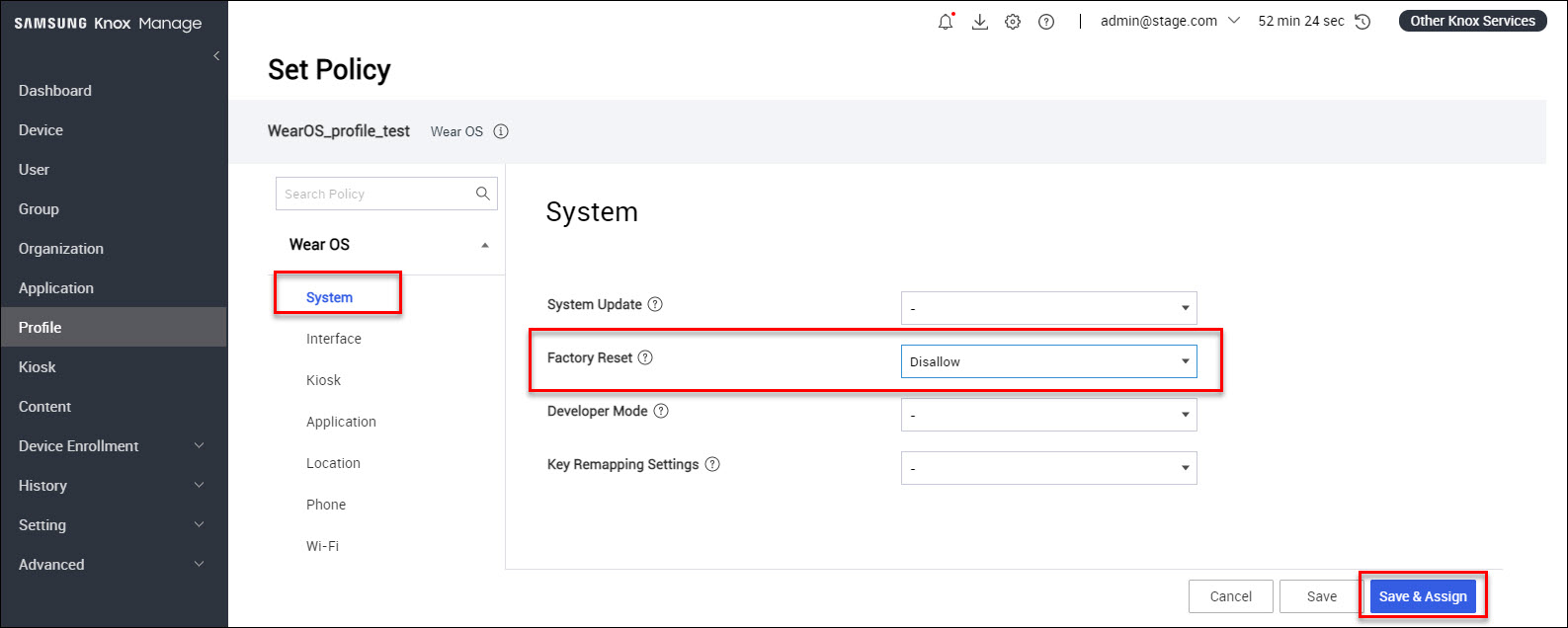Reset the session timer icon
Viewport: 1568px width, 628px height.
1362,22
